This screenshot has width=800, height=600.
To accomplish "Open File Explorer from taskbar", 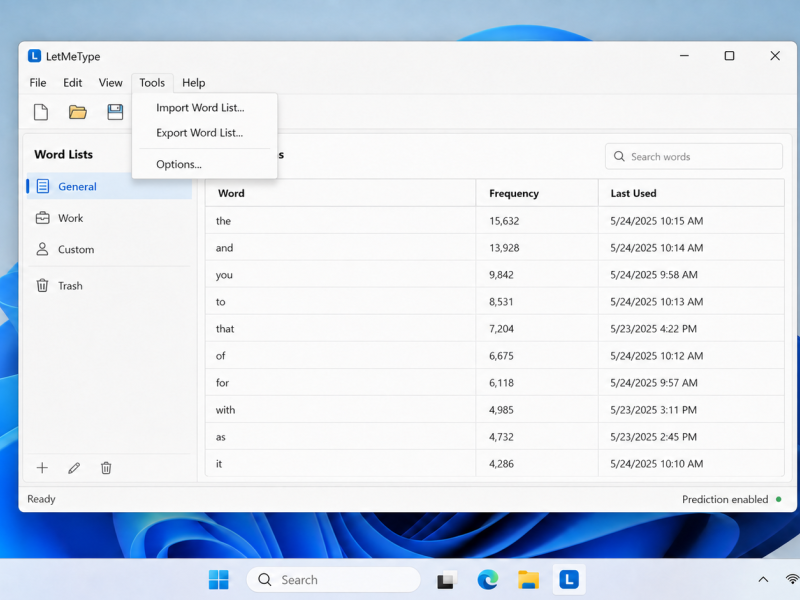I will [528, 580].
